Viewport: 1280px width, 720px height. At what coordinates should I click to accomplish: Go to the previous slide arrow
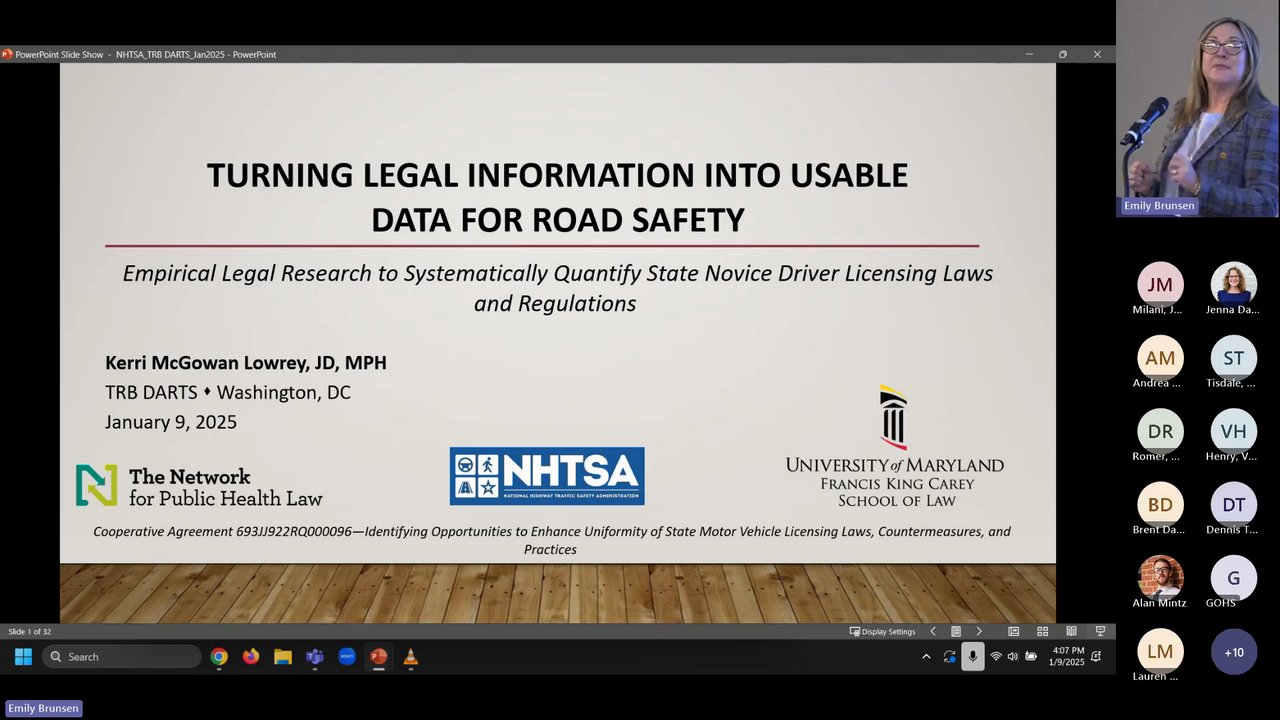click(x=933, y=631)
